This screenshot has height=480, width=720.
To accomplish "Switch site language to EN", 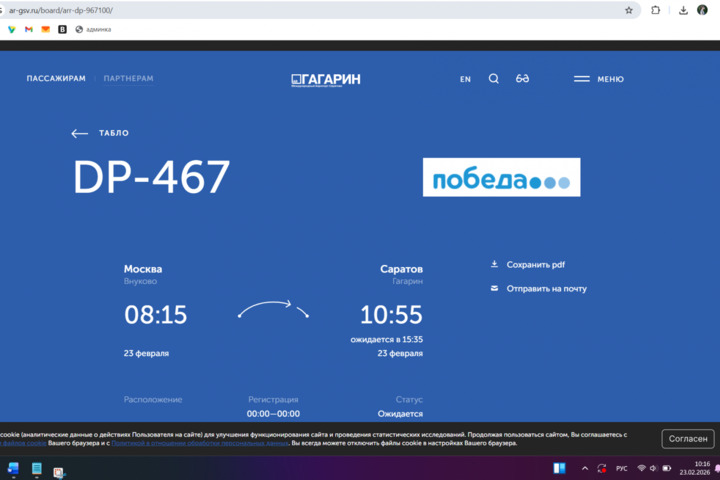I will 465,79.
